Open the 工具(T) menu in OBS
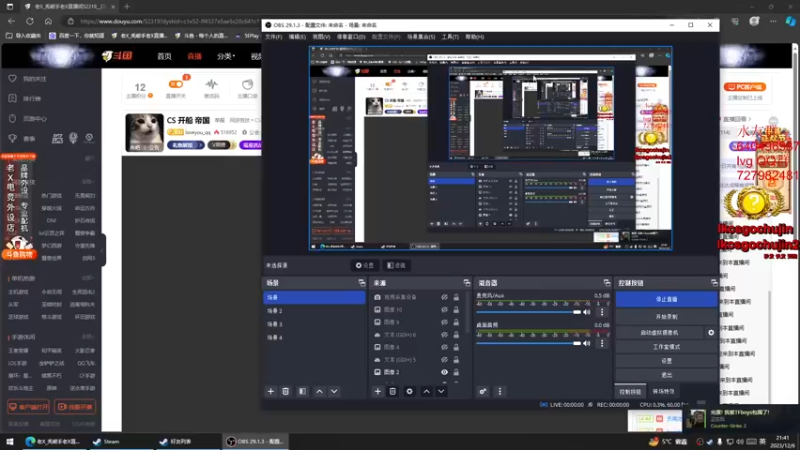The height and width of the screenshot is (450, 800). click(x=450, y=37)
